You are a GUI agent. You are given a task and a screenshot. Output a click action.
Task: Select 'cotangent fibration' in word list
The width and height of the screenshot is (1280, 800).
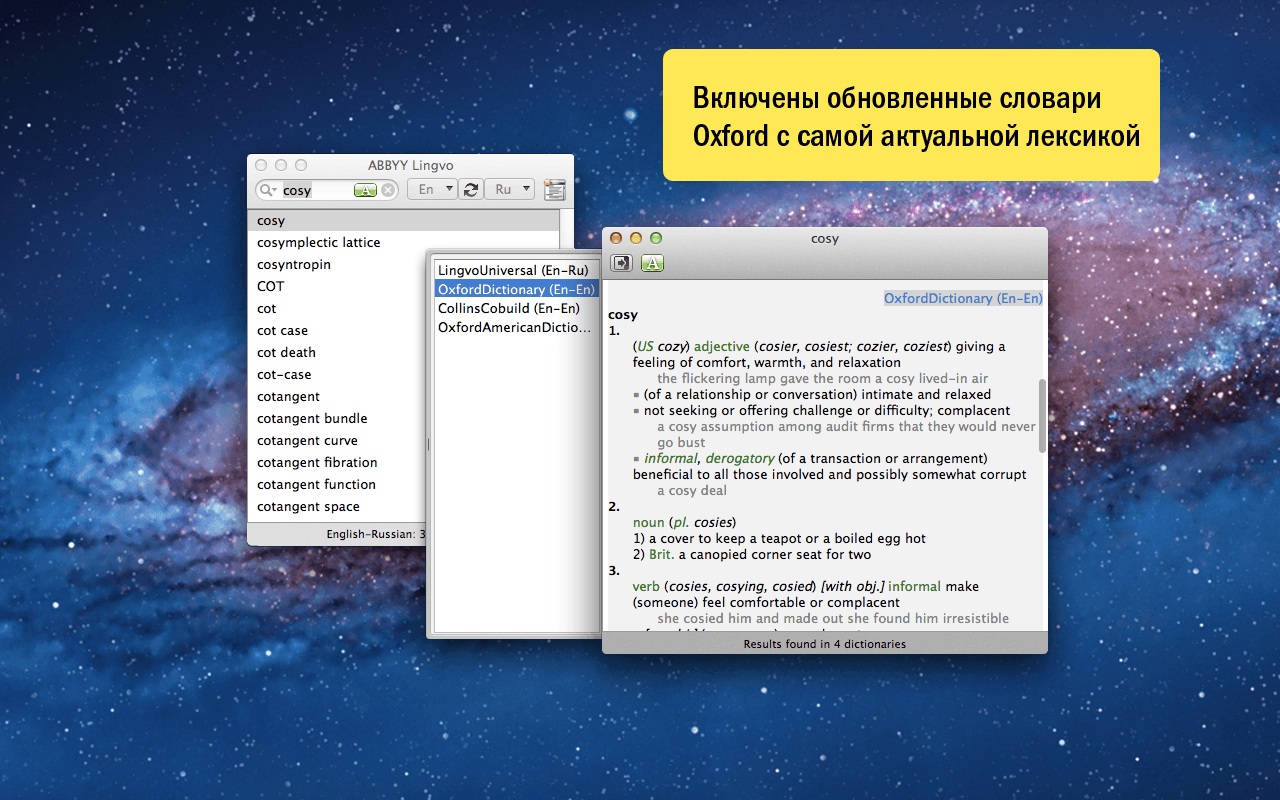coord(337,463)
